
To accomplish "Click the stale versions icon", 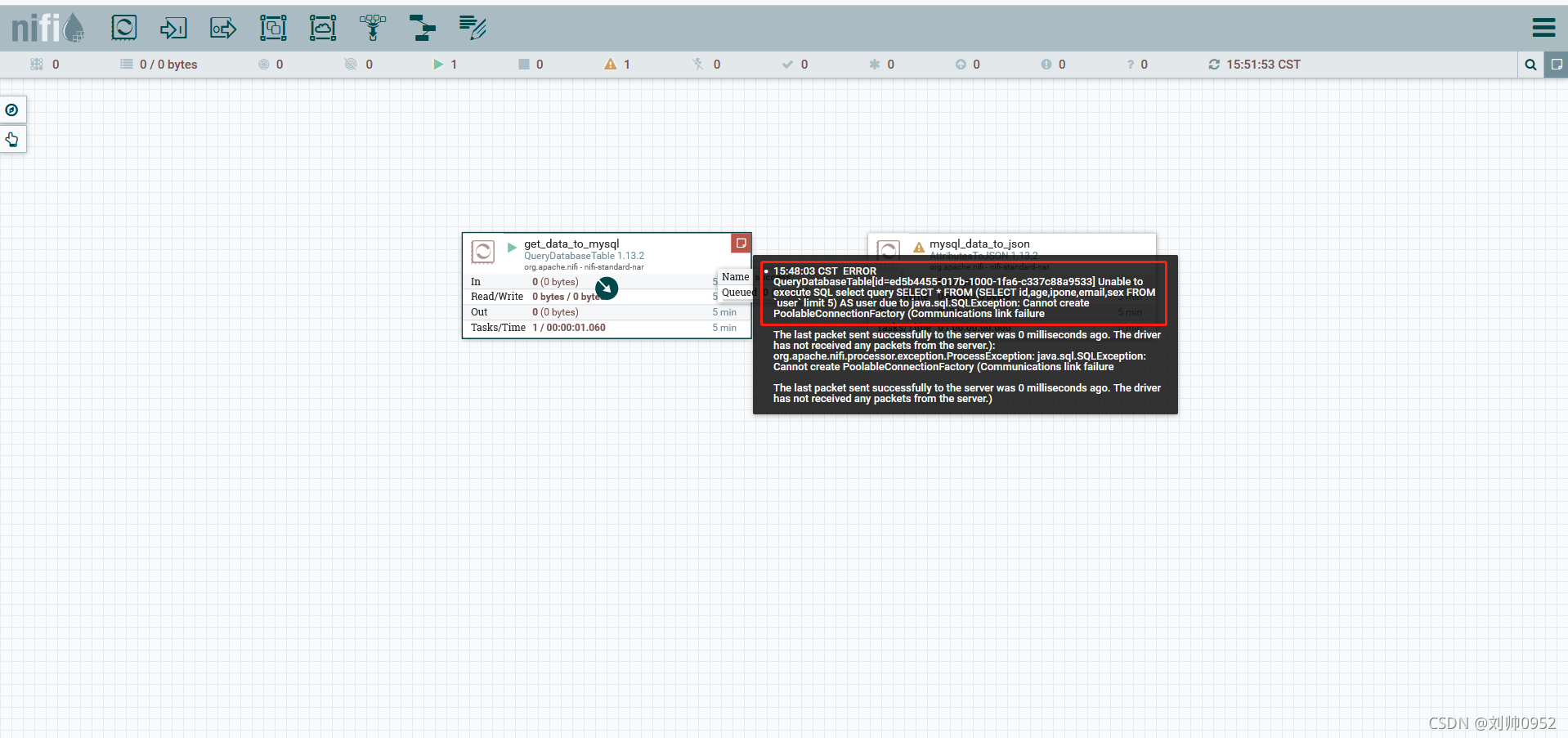I will tap(961, 65).
